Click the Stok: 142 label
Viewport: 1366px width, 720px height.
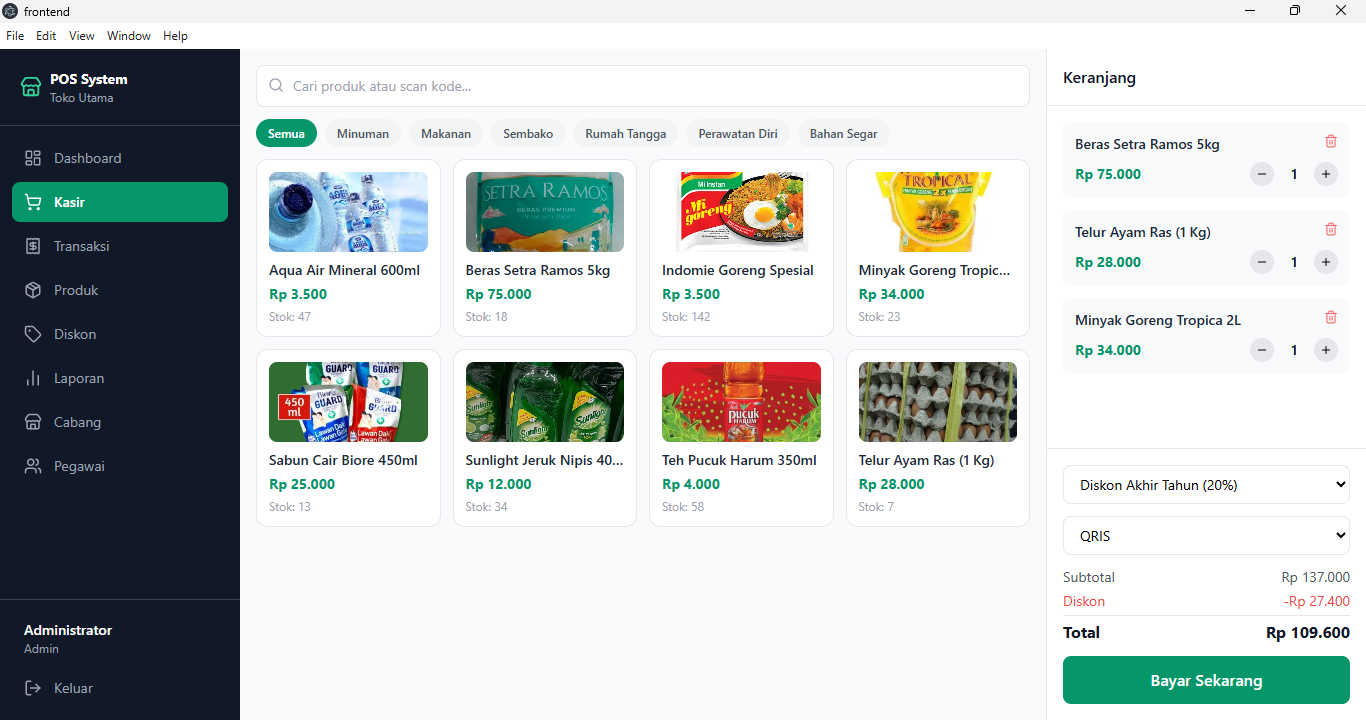coord(686,317)
